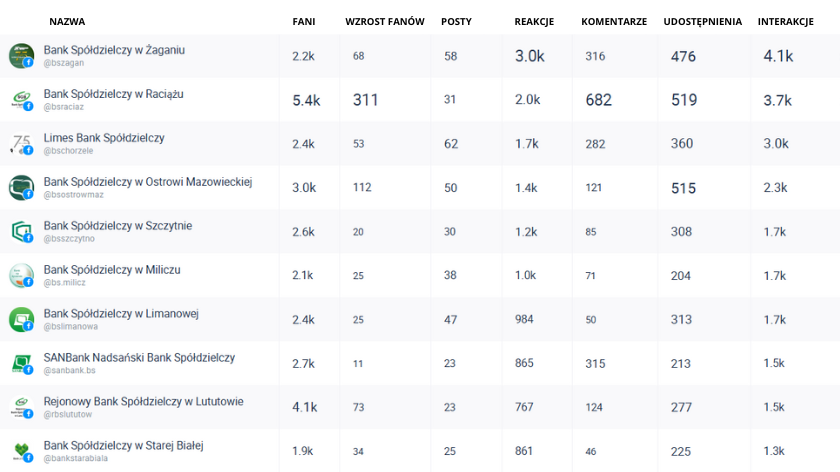
Task: Sort table by POSTY column
Action: pyautogui.click(x=456, y=22)
